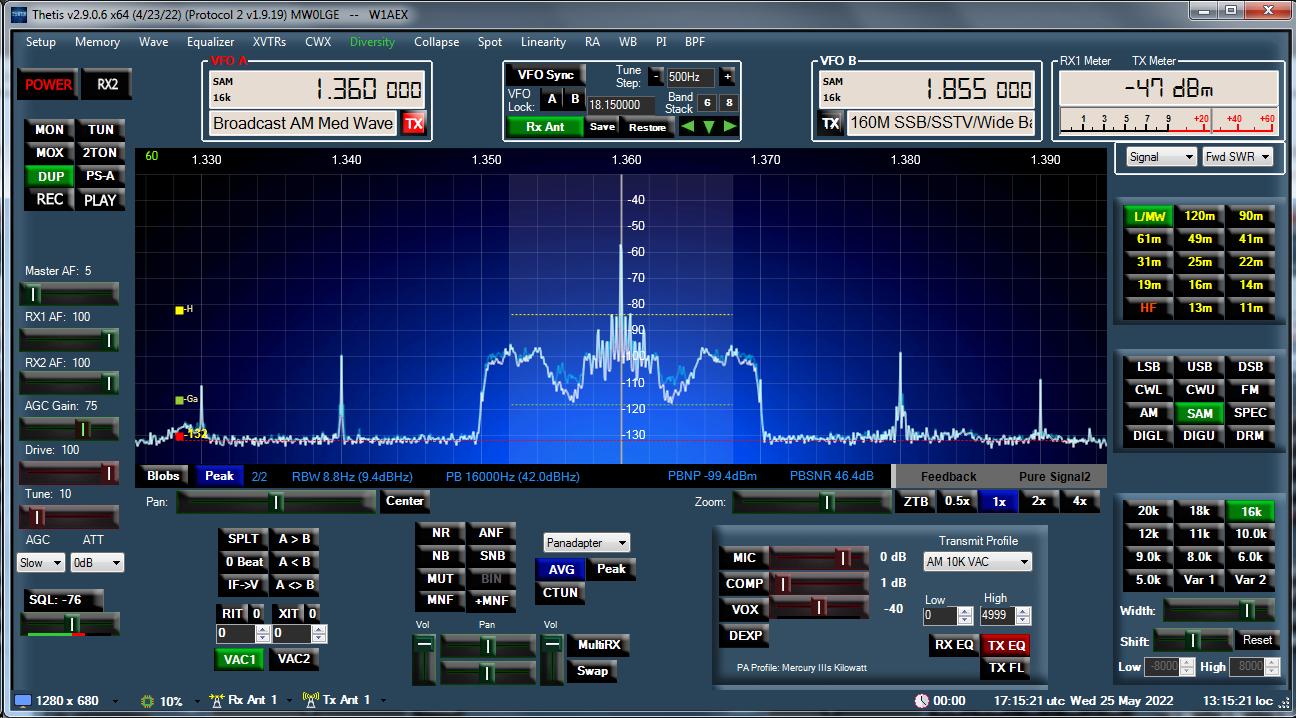1296x718 pixels.
Task: Click the right green band stack arrow
Action: pos(730,127)
